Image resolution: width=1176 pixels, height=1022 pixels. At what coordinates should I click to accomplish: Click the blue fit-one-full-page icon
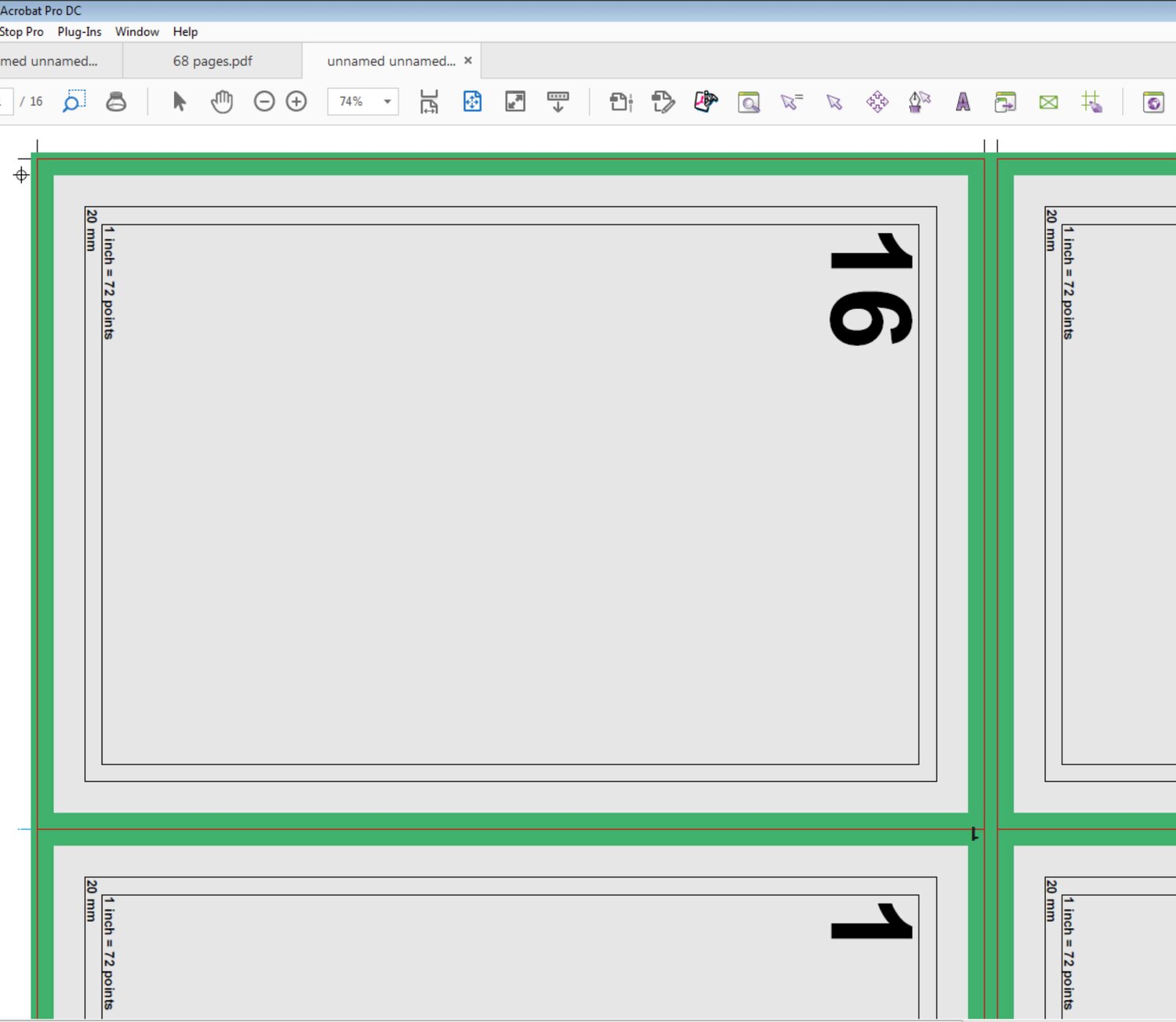point(472,101)
